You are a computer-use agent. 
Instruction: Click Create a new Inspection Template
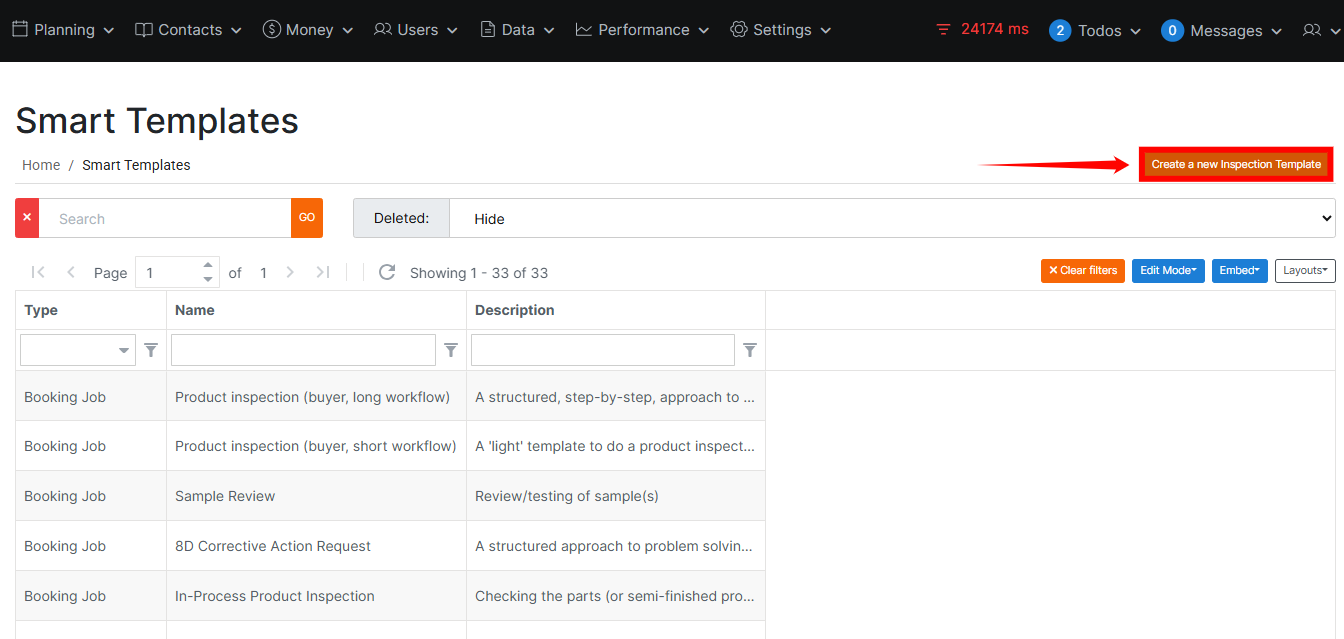tap(1235, 164)
